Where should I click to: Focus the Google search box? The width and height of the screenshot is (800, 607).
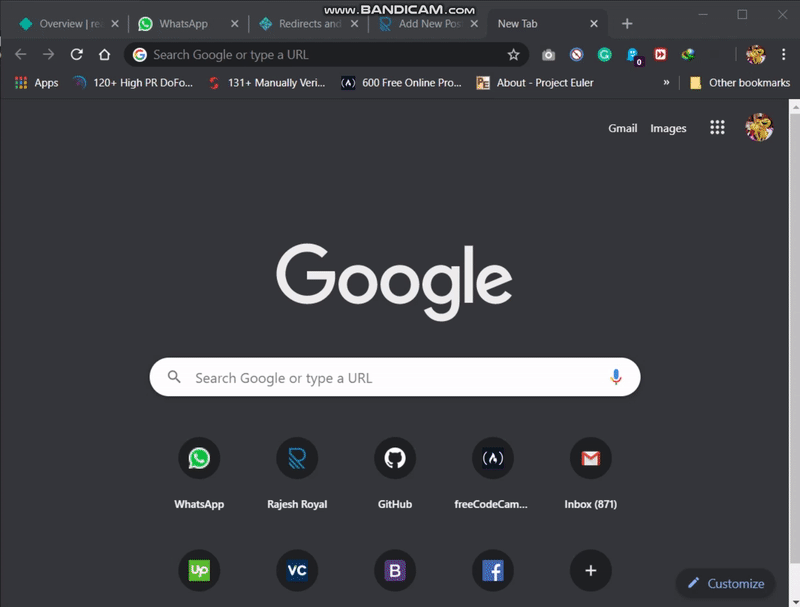395,377
